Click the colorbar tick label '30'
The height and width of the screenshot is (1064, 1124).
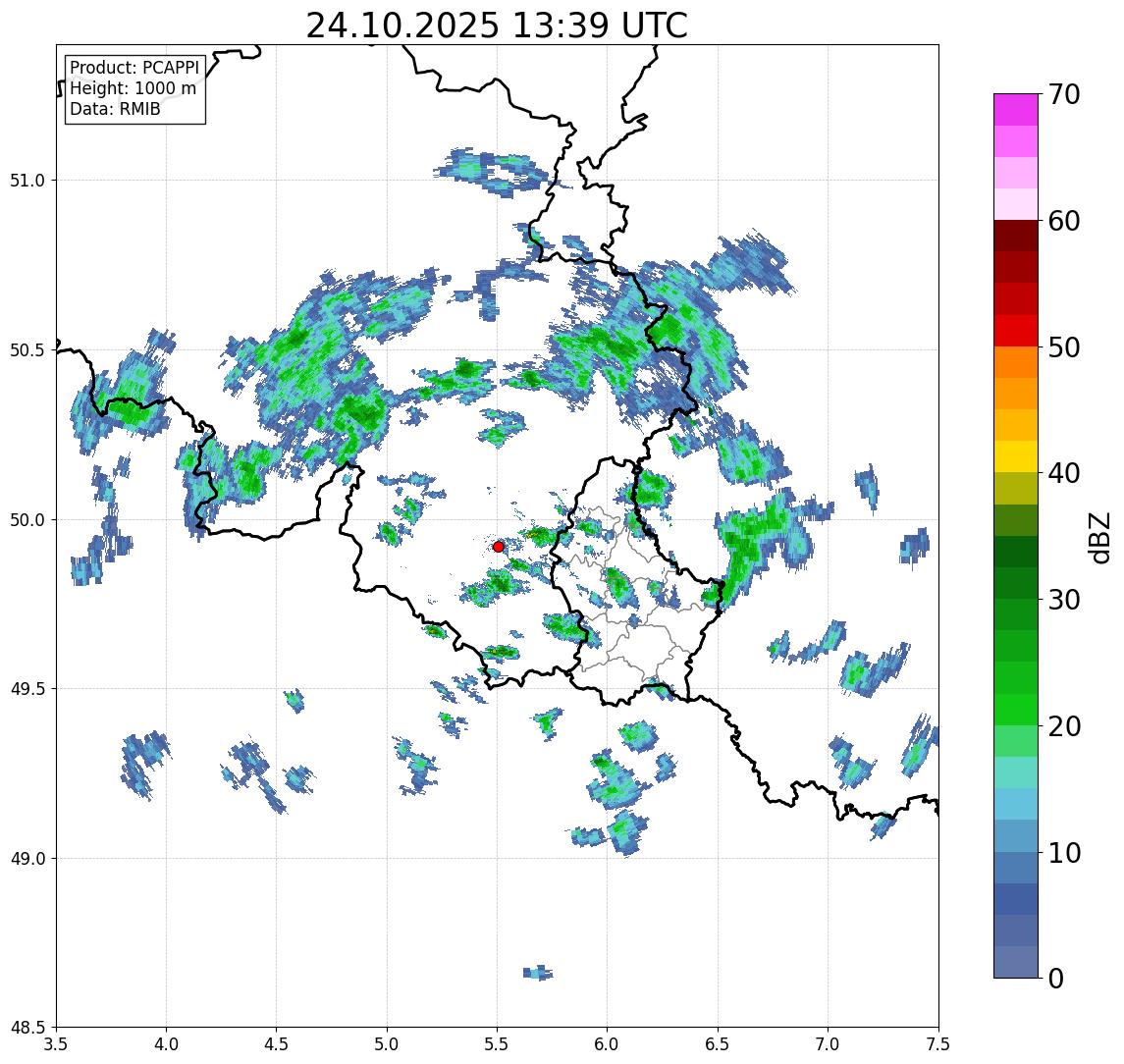click(1064, 600)
